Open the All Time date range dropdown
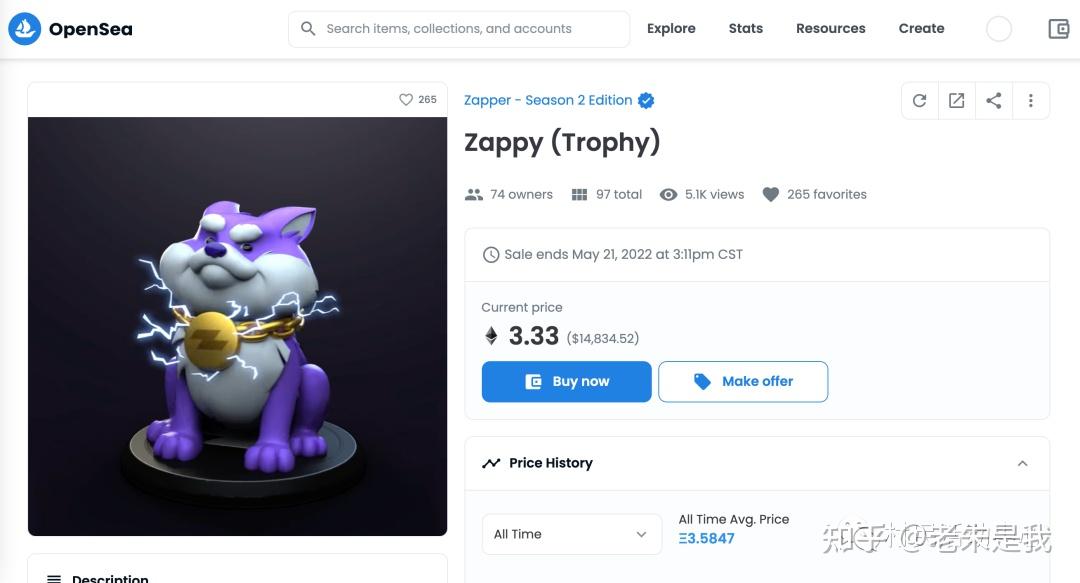1080x583 pixels. (x=571, y=534)
